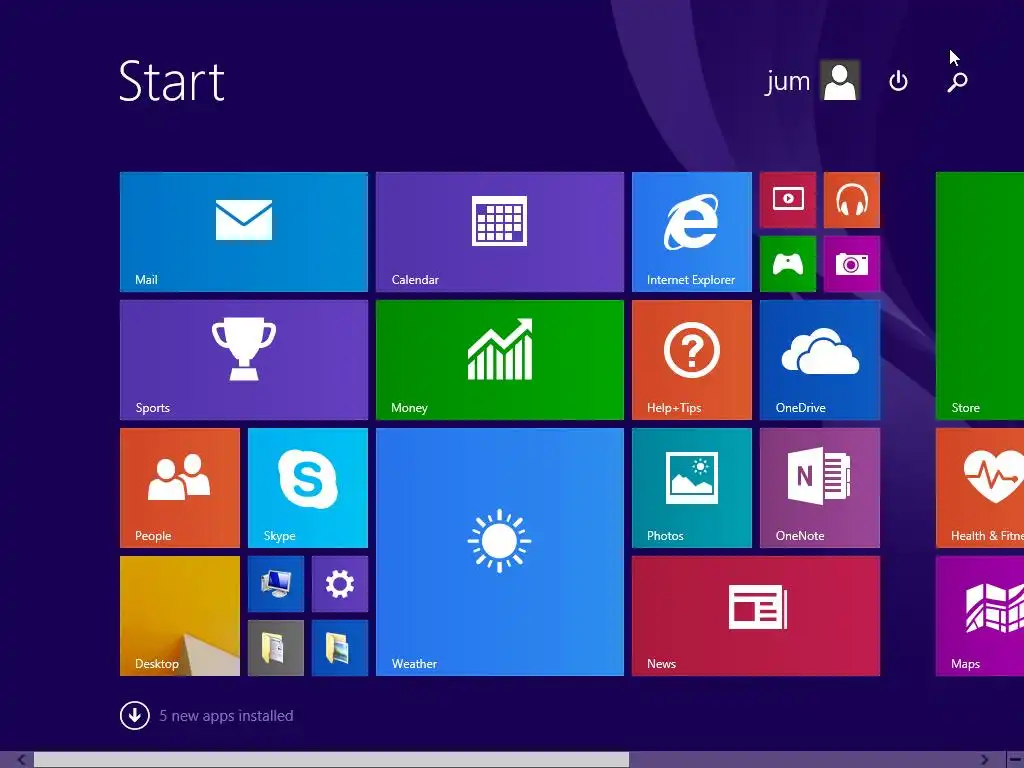Open the Xbox Games controller tile
Screen dimensions: 1024x768
click(x=788, y=264)
